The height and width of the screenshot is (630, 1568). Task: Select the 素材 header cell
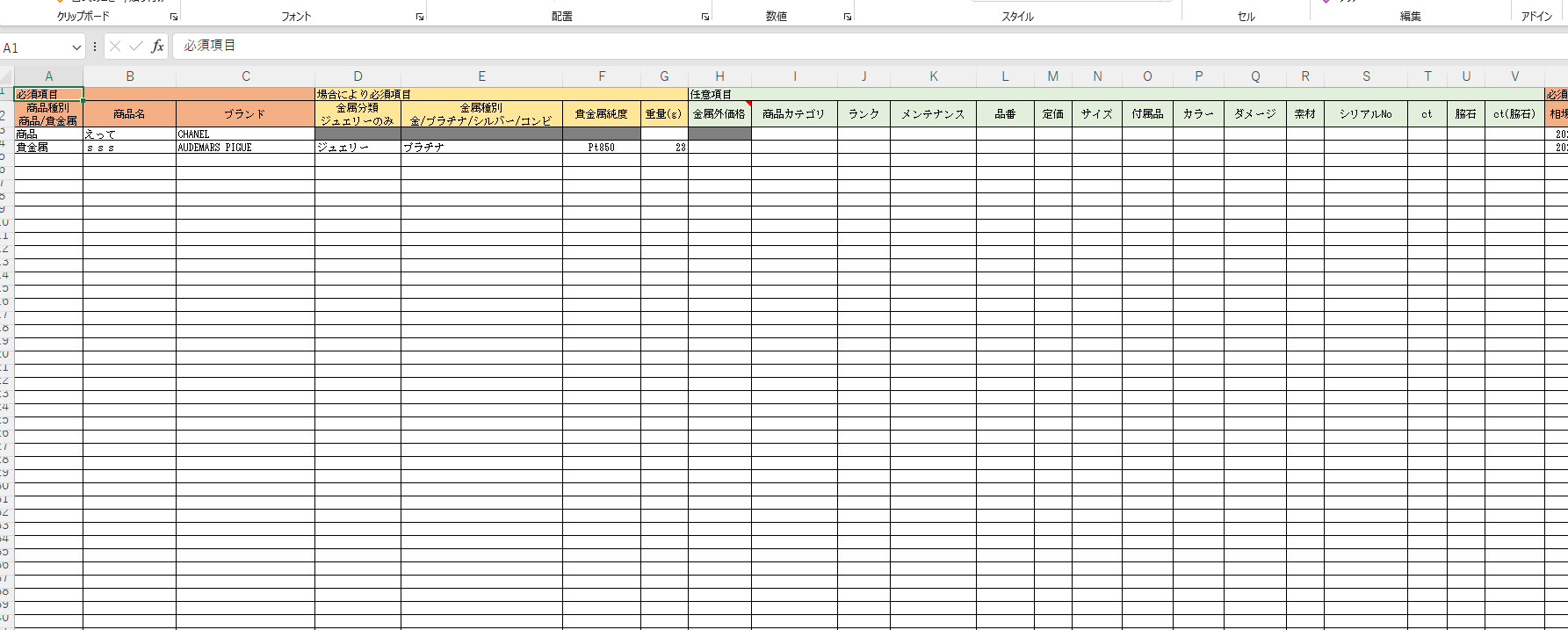pos(1305,114)
